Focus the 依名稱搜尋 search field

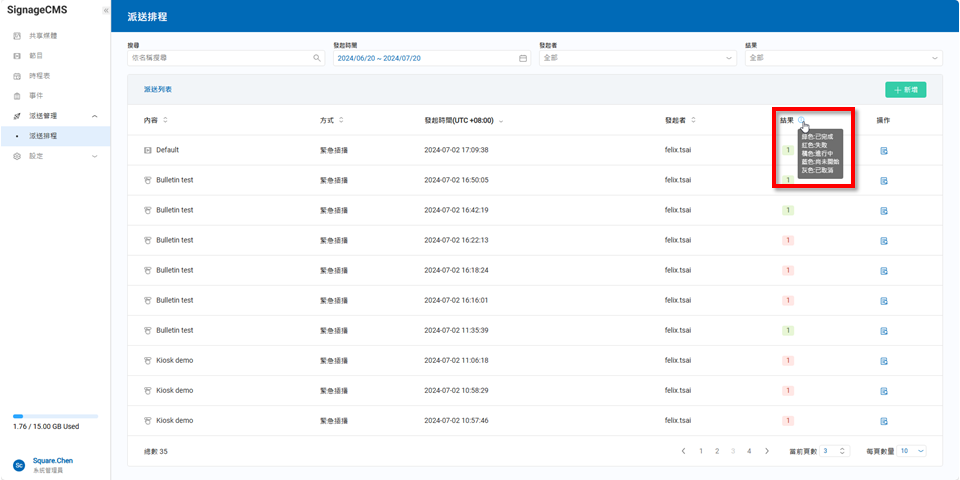[220, 58]
